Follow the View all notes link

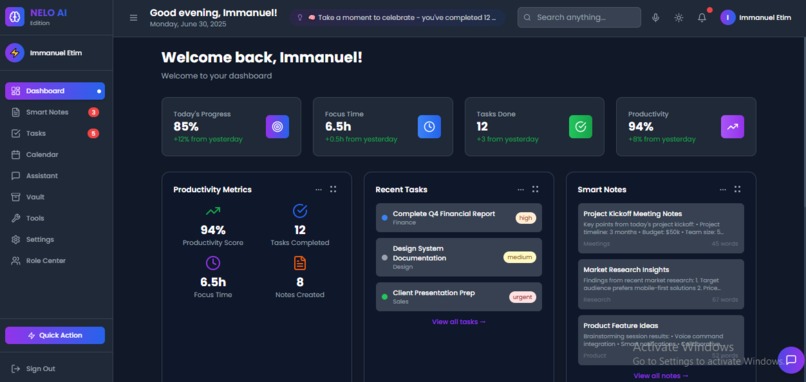pos(661,376)
